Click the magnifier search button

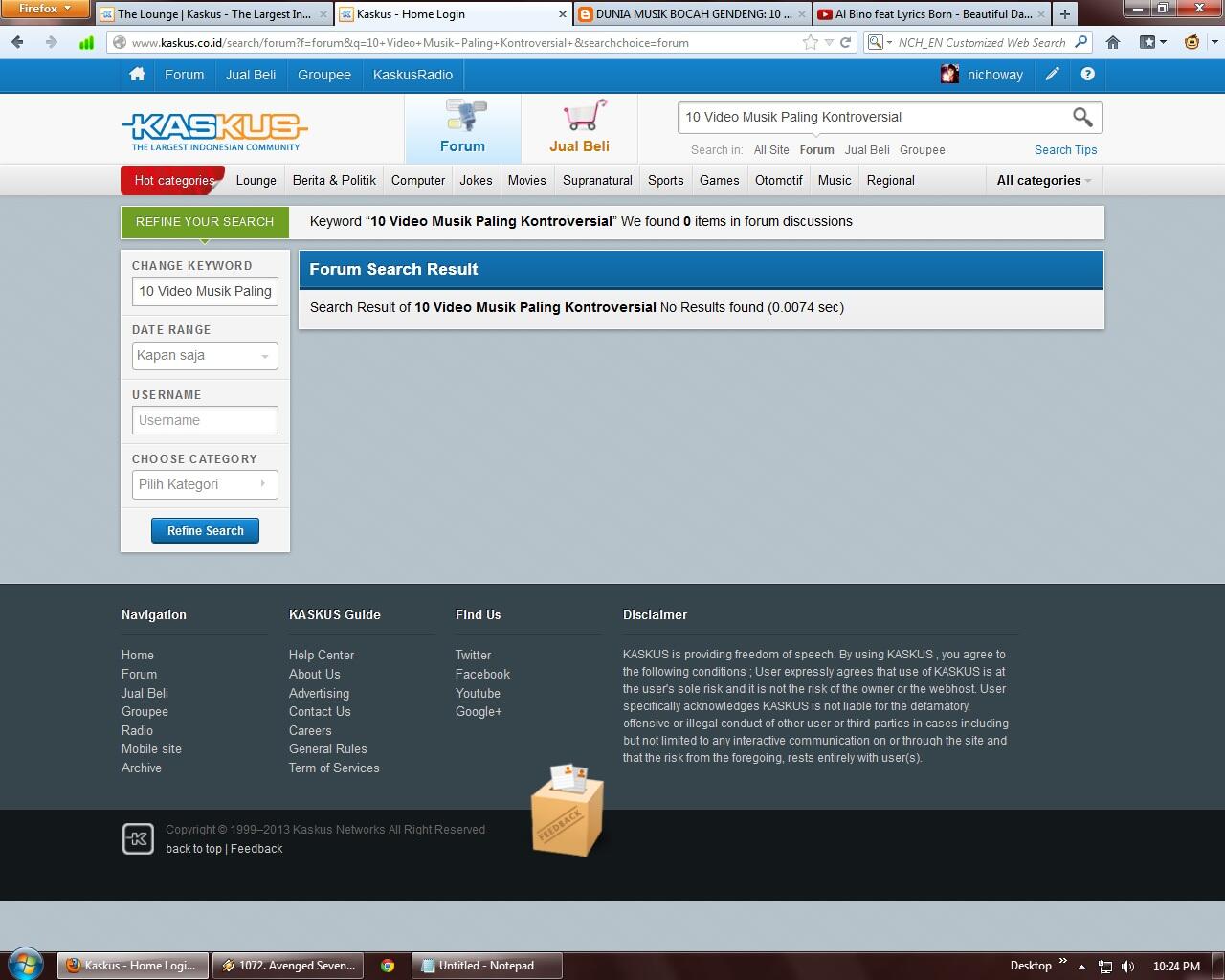click(1082, 117)
